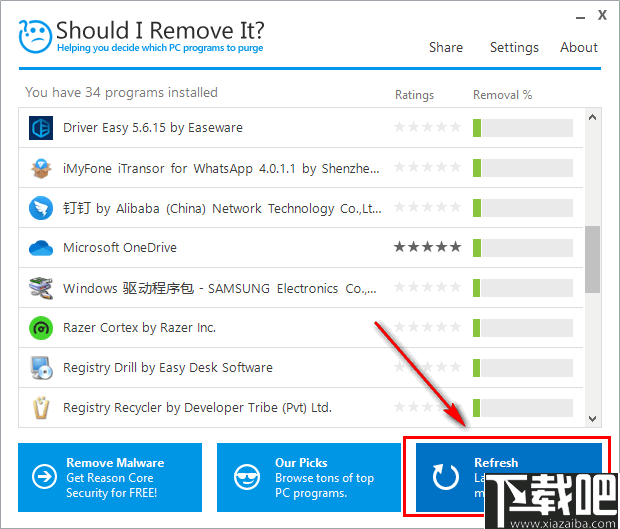Click the DingTalk blue wing icon

coord(41,208)
